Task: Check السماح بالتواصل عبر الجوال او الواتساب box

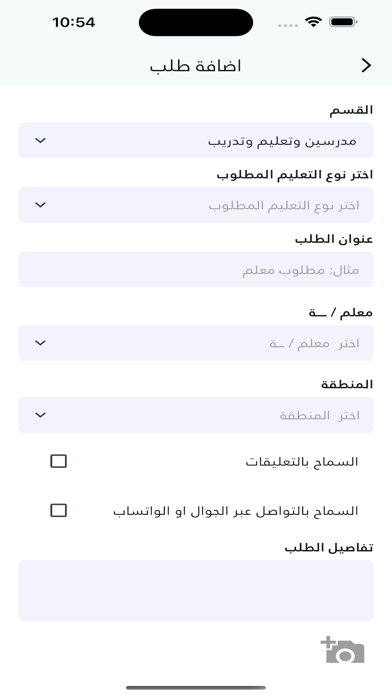Action: 59,511
